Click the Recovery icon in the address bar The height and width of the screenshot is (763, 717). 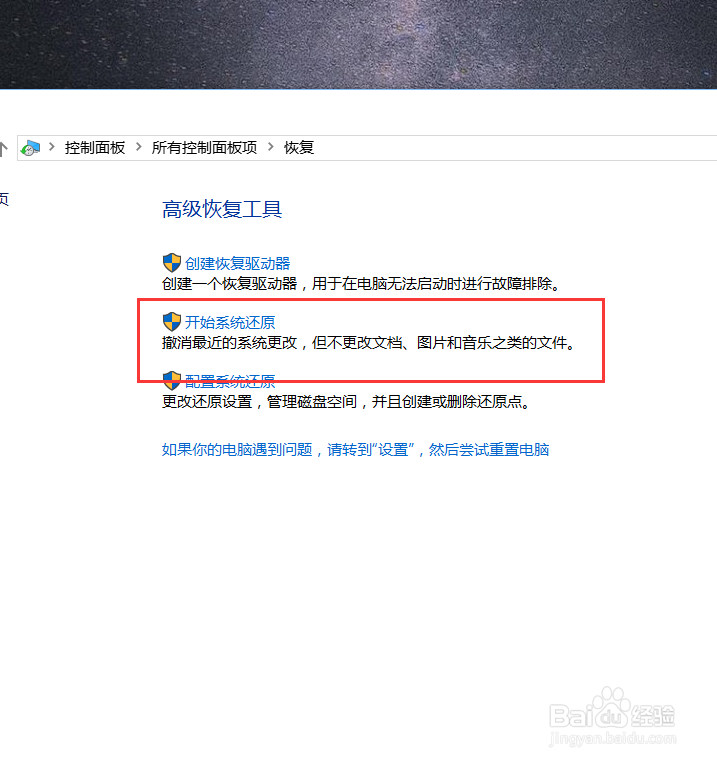(x=30, y=148)
